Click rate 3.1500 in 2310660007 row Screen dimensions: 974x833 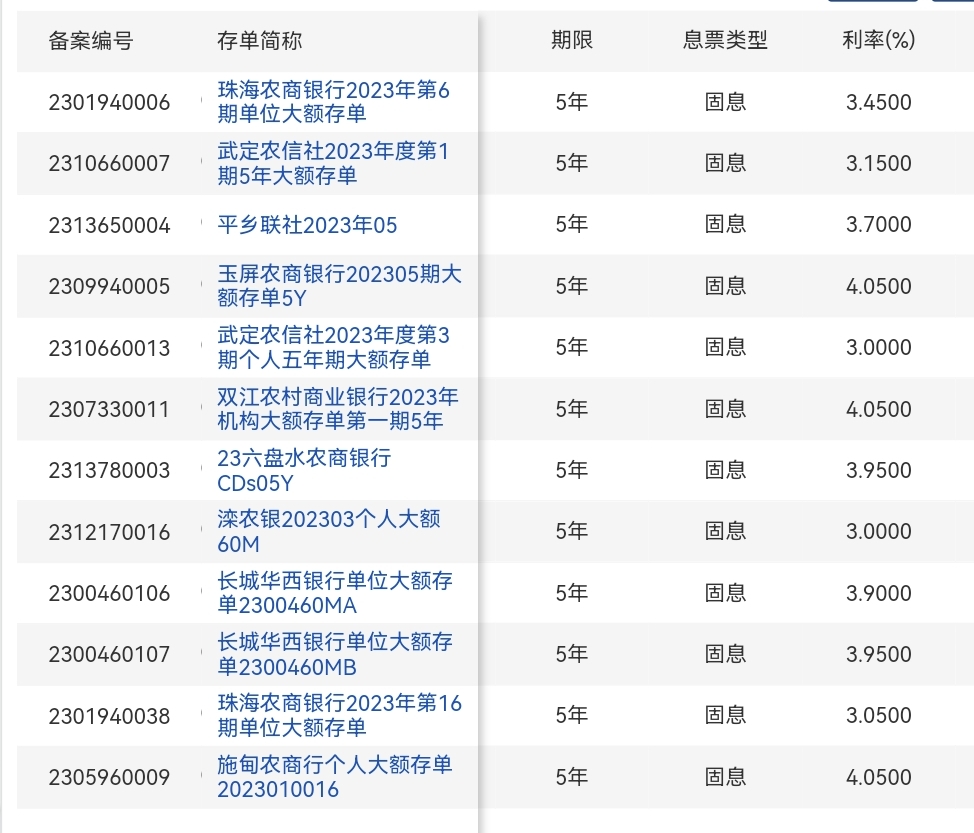tap(878, 163)
